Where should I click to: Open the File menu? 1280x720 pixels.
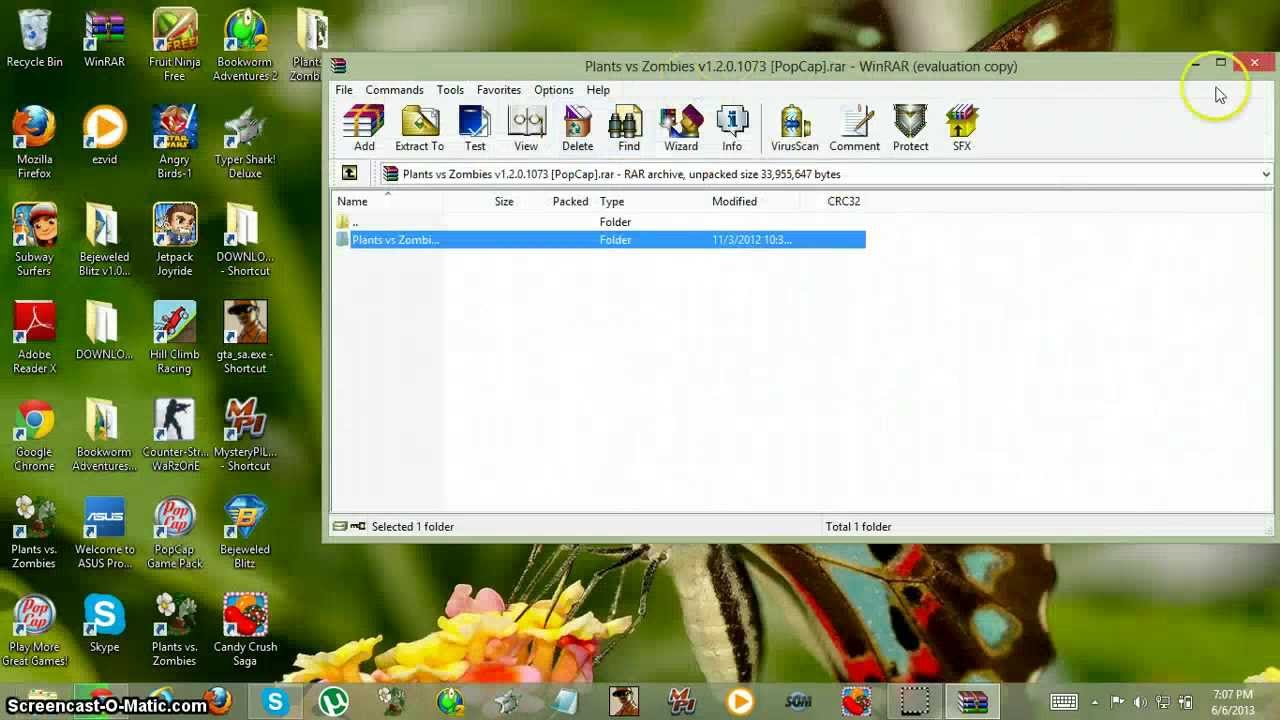(343, 90)
